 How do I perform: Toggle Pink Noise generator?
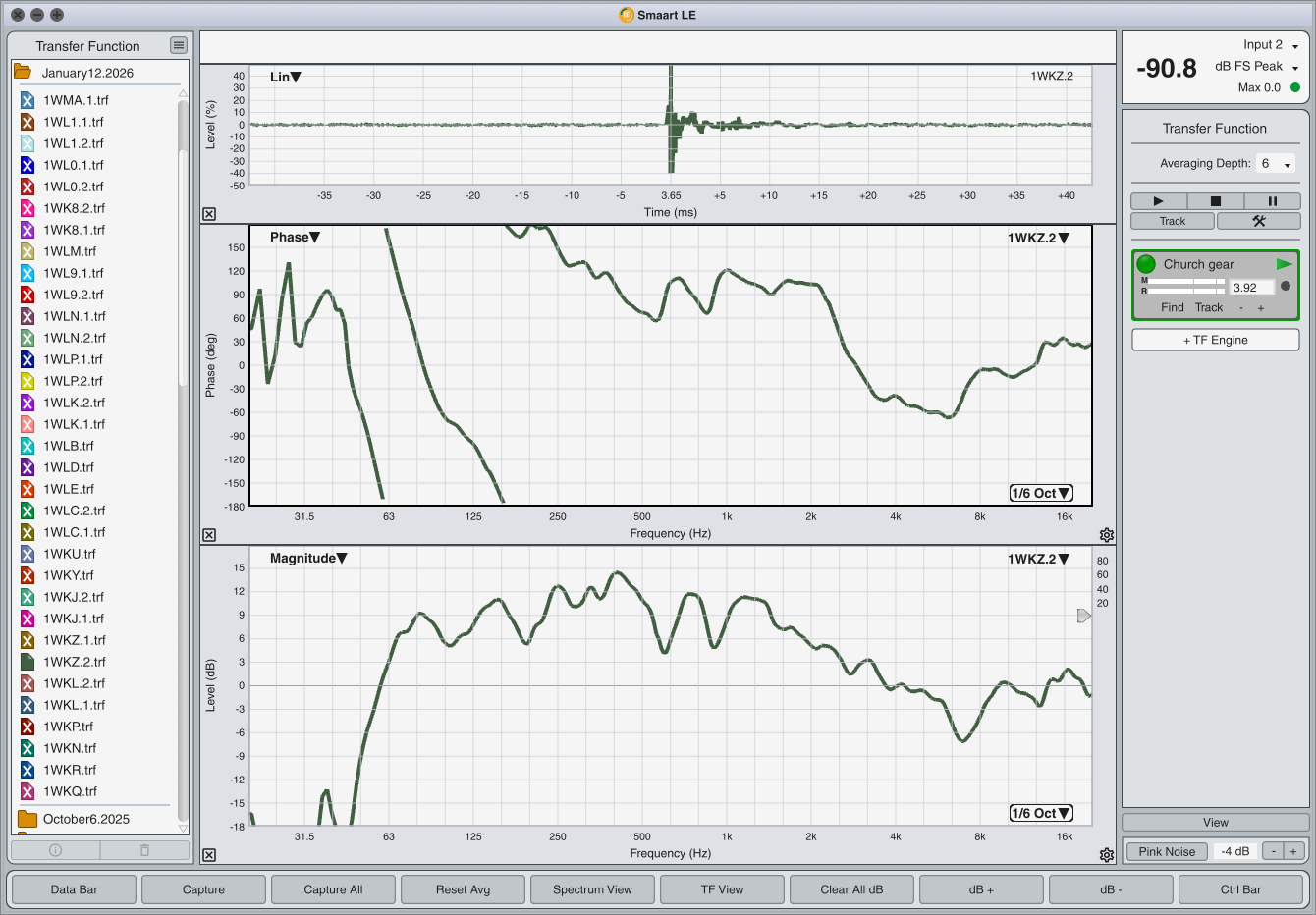pos(1167,851)
